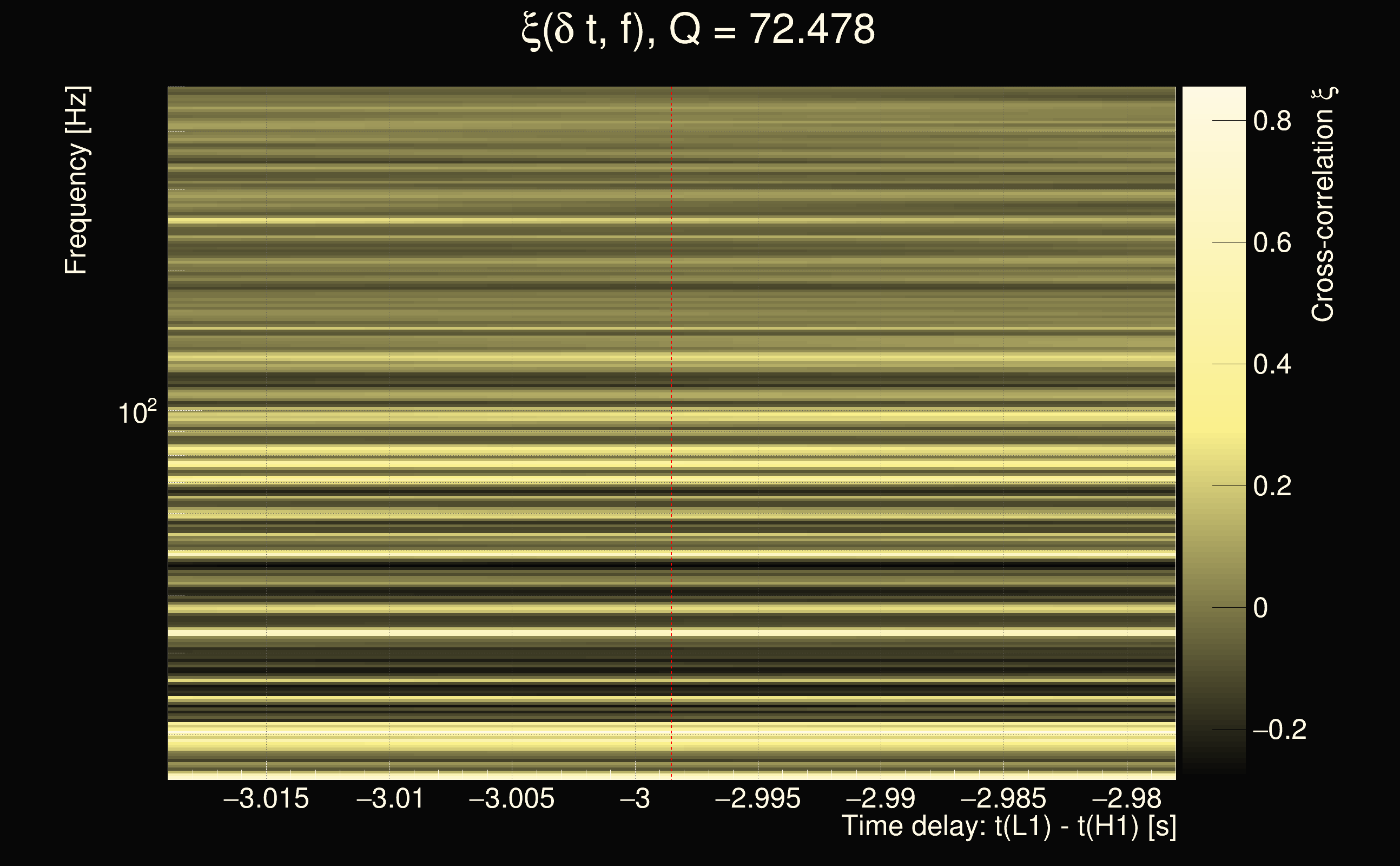
Task: Click the 0.8 tick label on the colorbar
Action: (1272, 121)
